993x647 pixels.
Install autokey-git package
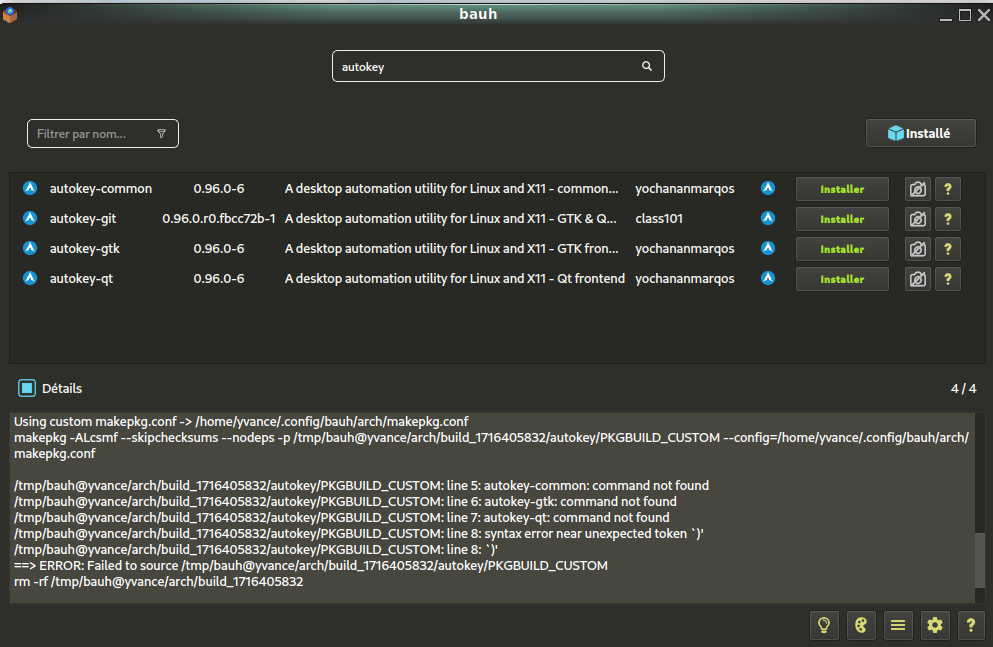pos(842,219)
